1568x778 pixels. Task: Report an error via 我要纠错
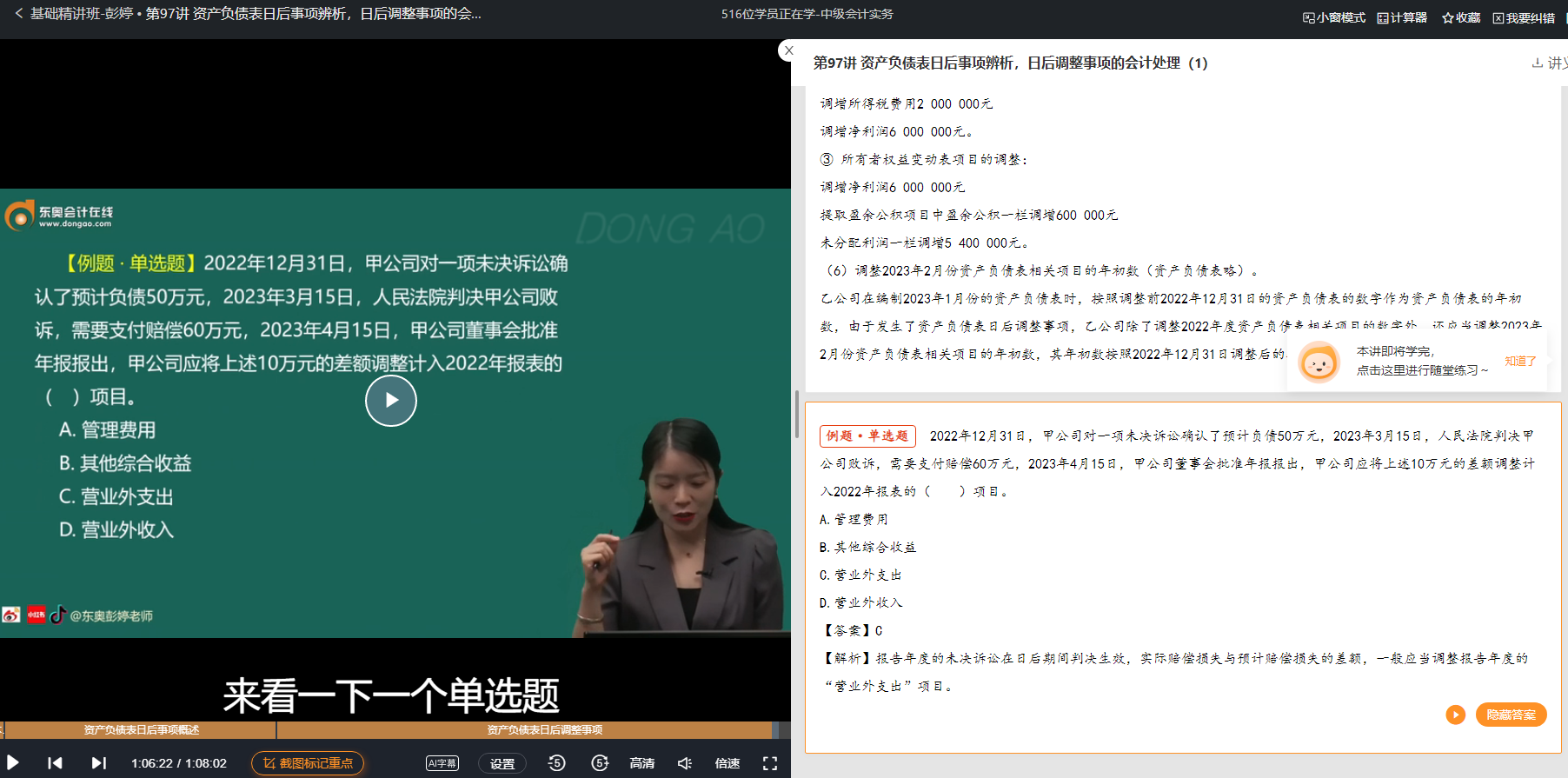click(x=1524, y=17)
